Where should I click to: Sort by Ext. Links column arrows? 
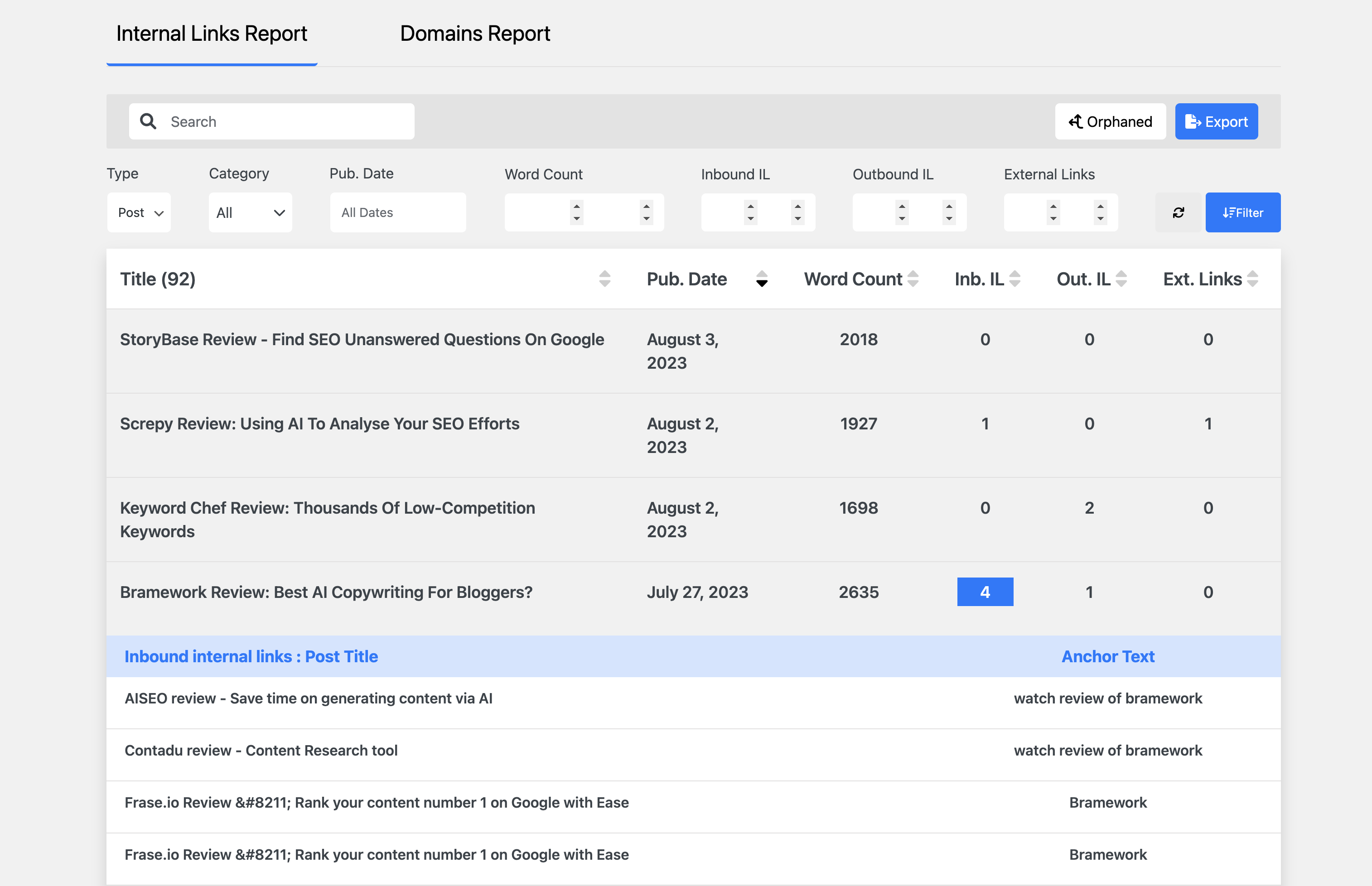[1252, 279]
